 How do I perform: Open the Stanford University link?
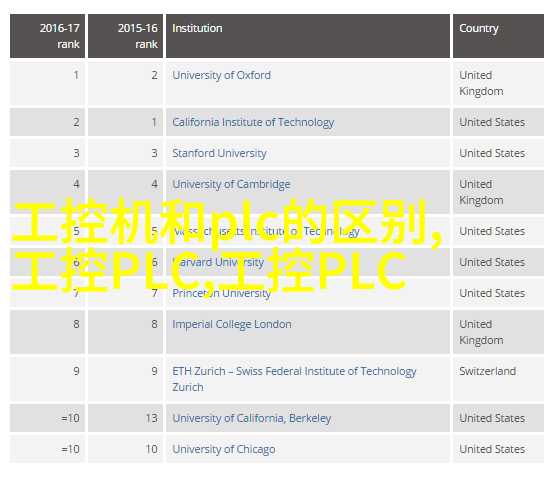pos(219,153)
